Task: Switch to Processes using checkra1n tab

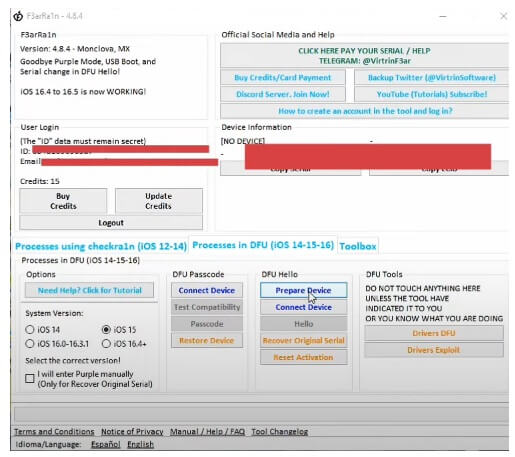Action: point(101,246)
